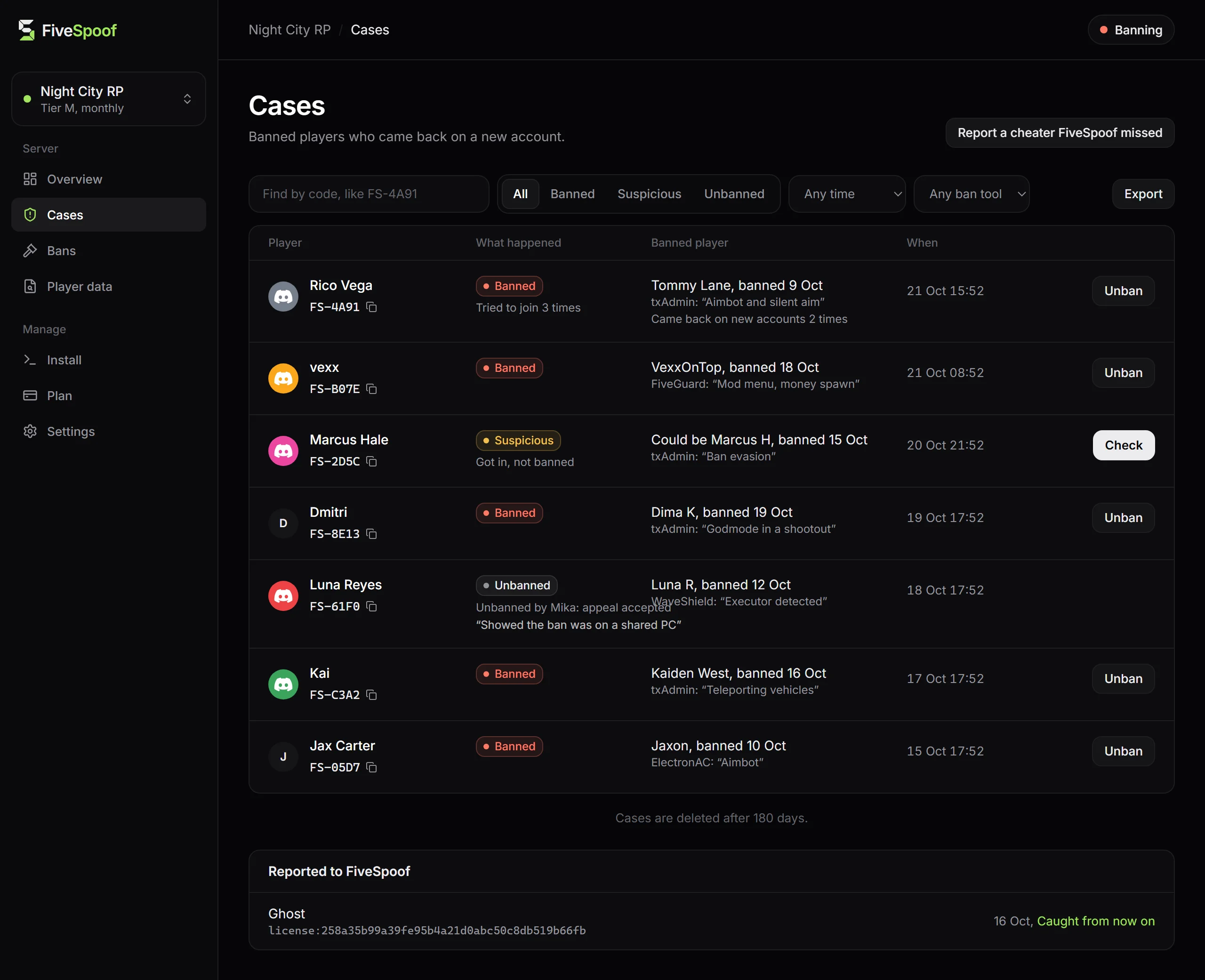Open Plan in the sidebar
The height and width of the screenshot is (980, 1205).
108,395
